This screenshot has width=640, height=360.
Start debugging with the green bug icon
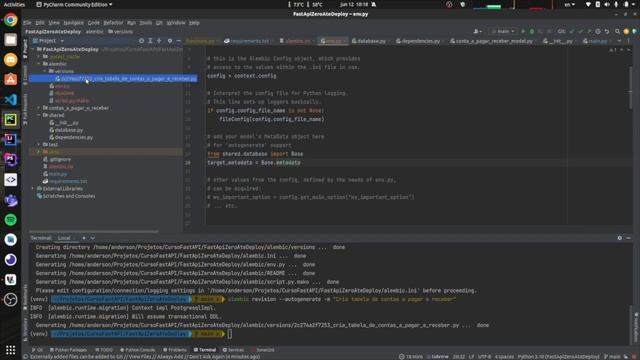click(x=532, y=31)
